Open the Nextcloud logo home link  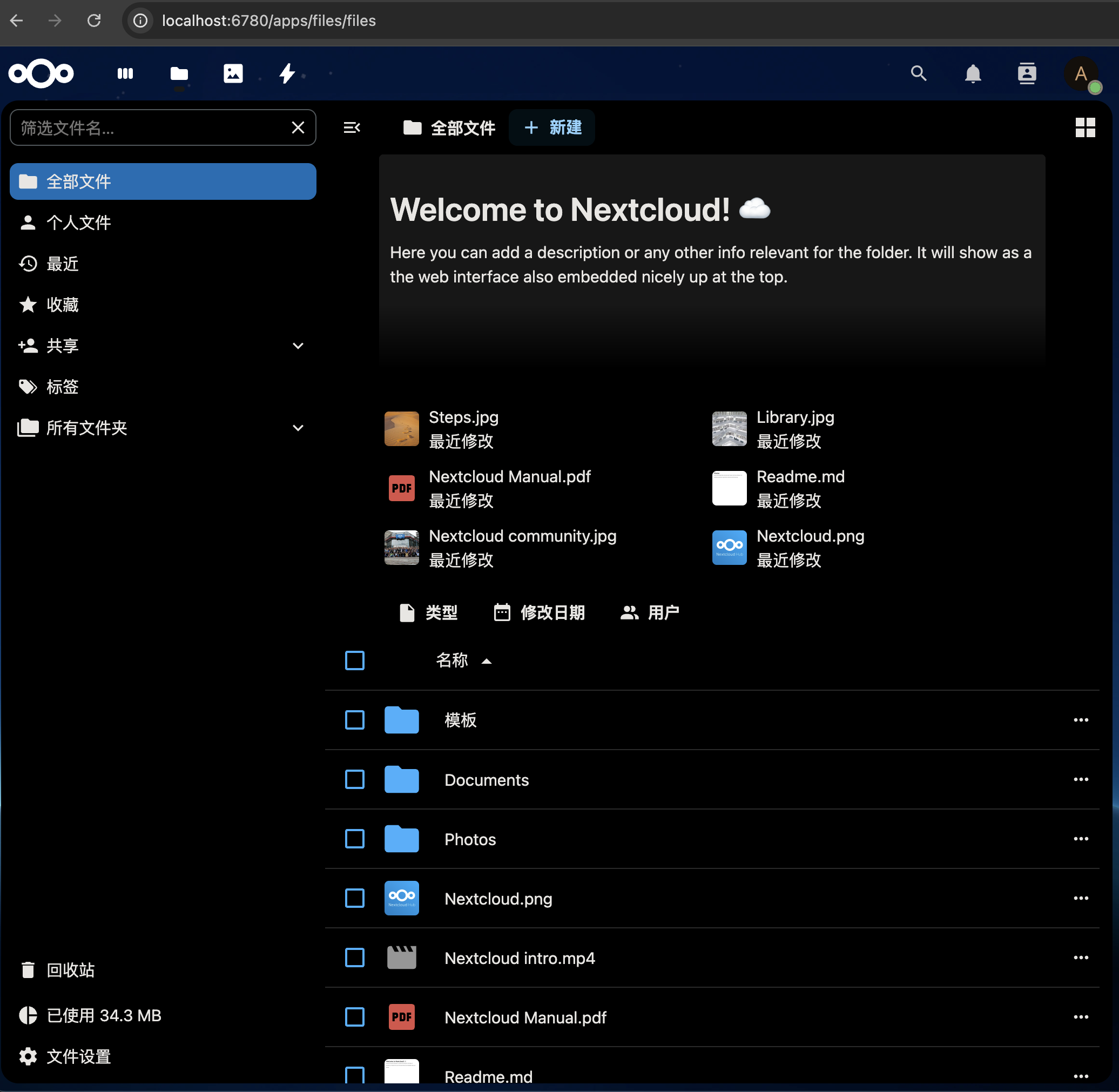(41, 73)
